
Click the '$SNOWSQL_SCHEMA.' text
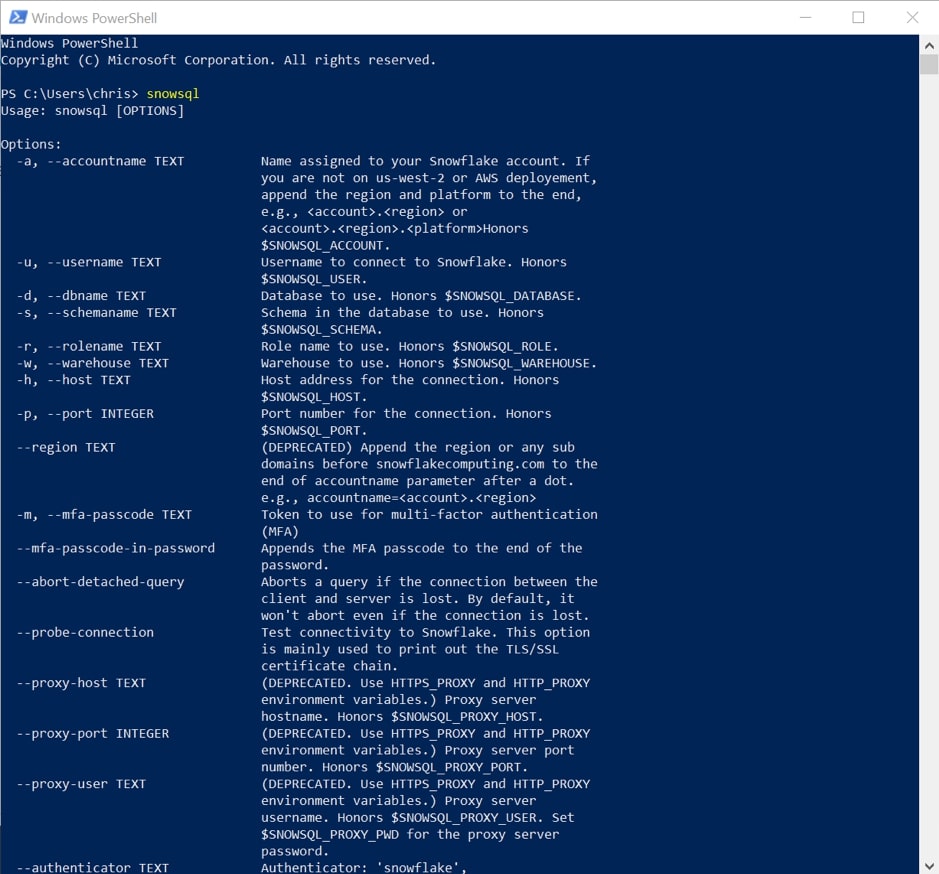click(322, 329)
